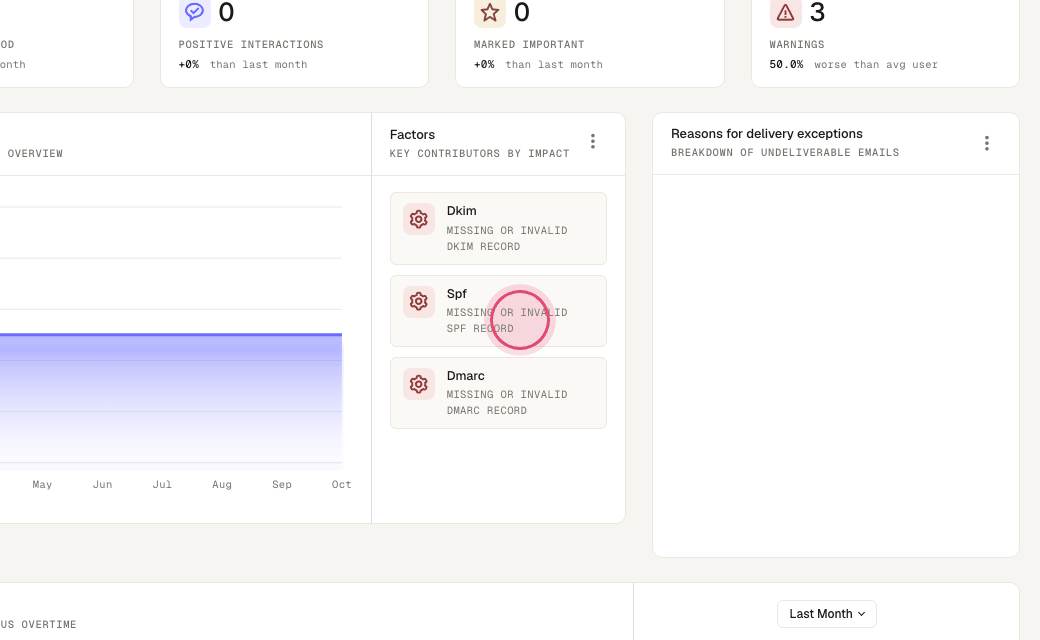Click the Missing or invalid DKIM record text
This screenshot has height=640, width=1040.
pos(507,239)
